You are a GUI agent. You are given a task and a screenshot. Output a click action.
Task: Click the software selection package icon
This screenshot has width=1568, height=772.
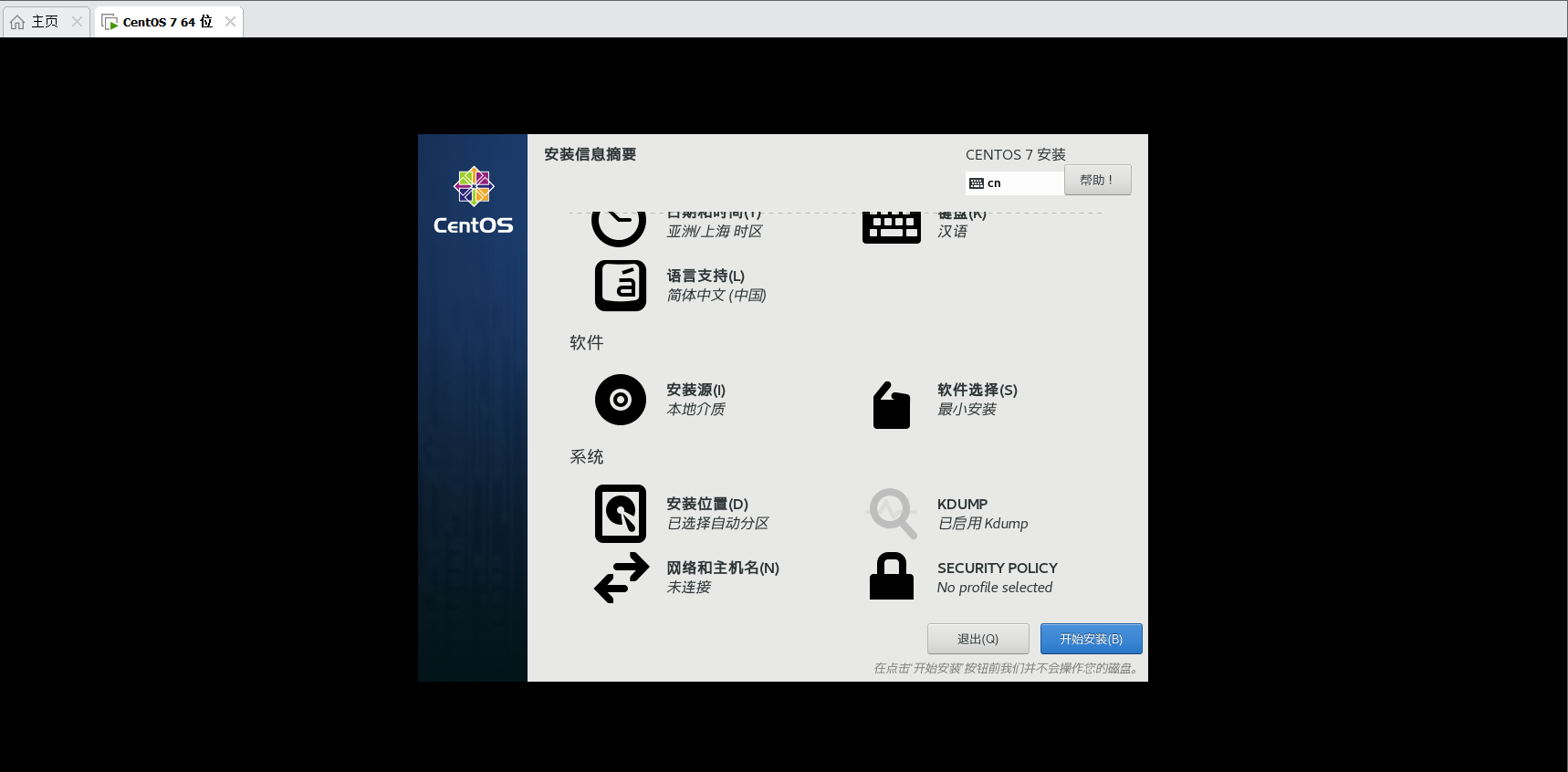tap(892, 405)
